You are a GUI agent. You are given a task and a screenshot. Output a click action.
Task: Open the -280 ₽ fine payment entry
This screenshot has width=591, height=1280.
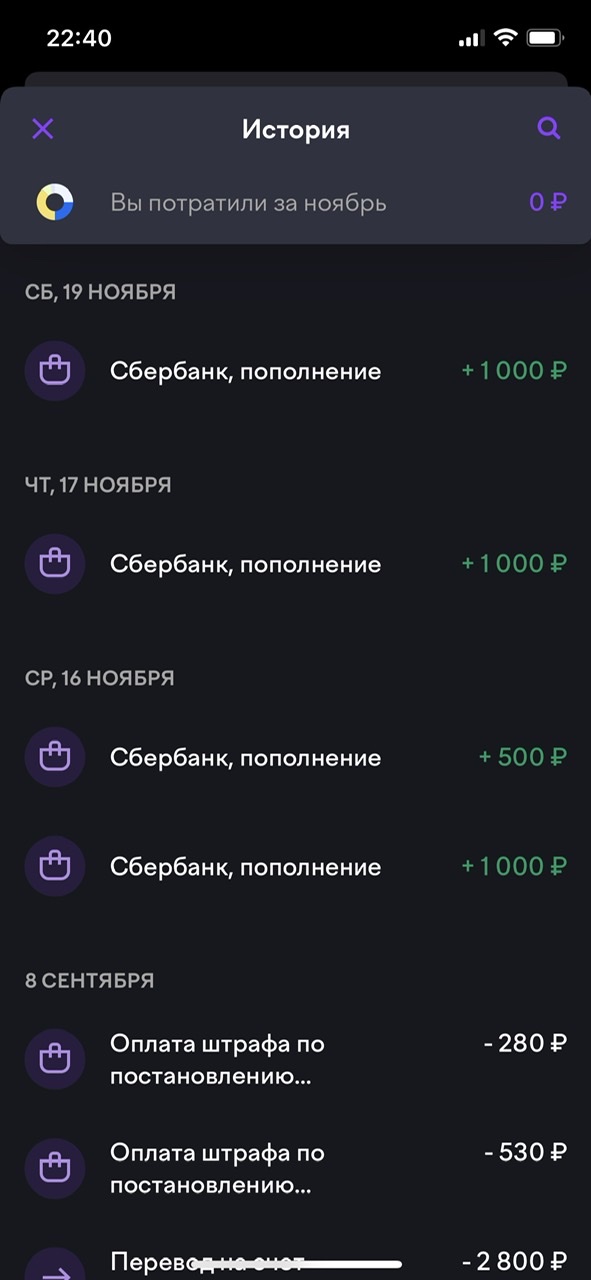point(296,1058)
